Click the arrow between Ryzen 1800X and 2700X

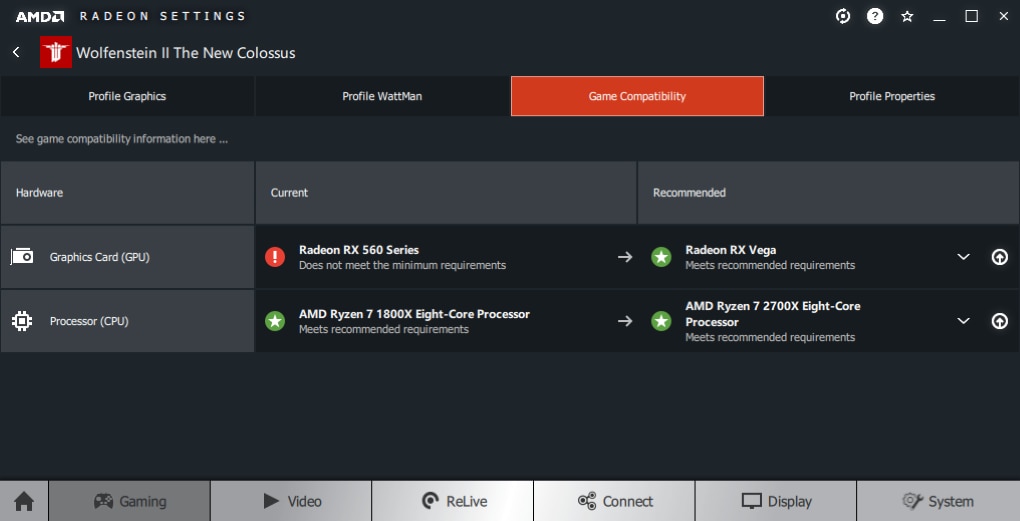(x=624, y=321)
